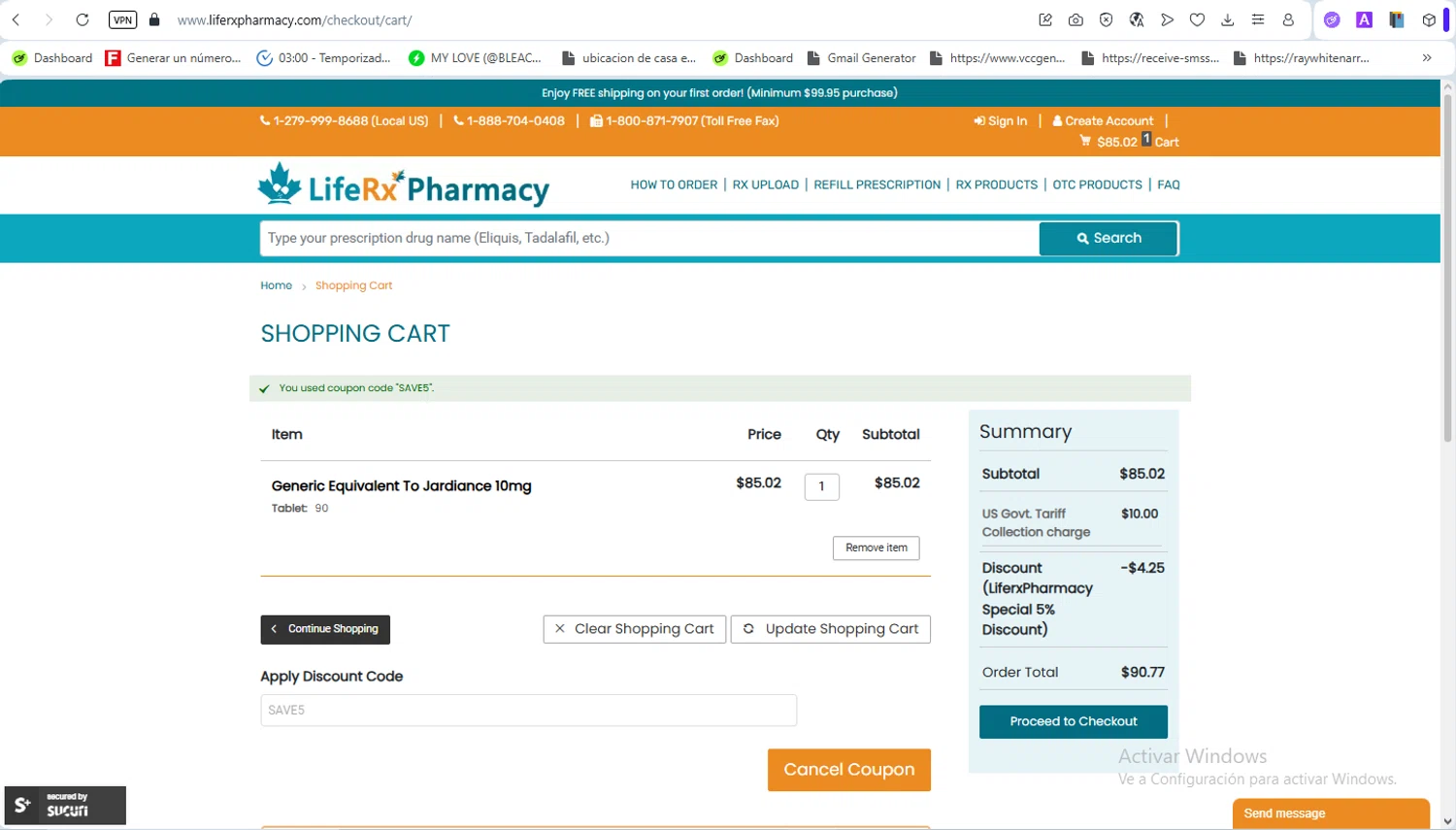
Task: Reload the current page
Action: coord(83,19)
